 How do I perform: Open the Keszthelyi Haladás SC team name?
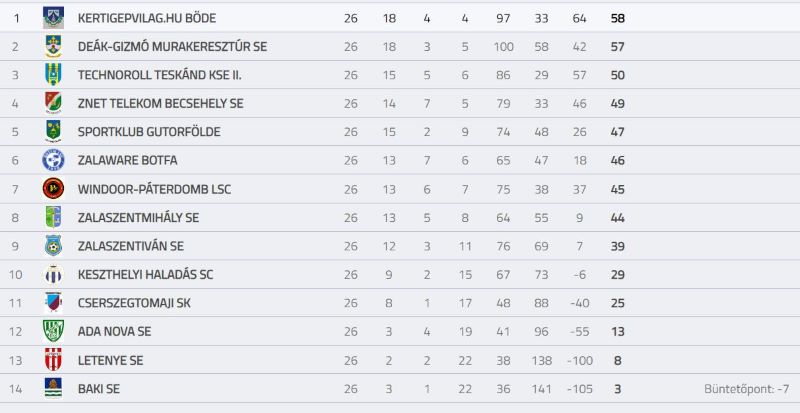pos(145,275)
